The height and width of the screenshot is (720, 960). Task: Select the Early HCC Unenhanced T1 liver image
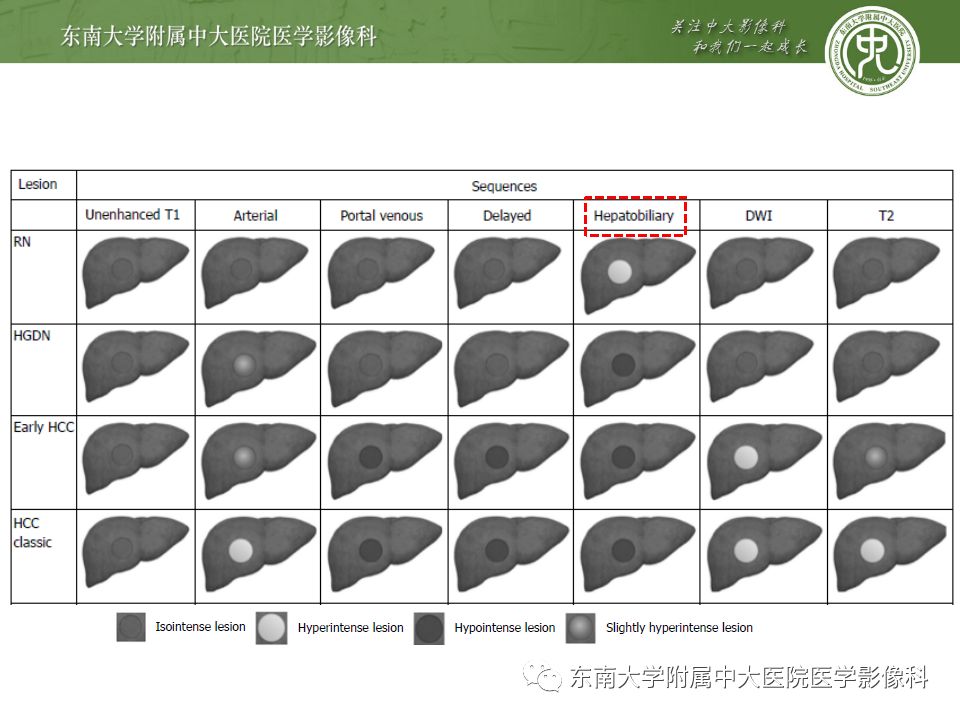135,458
